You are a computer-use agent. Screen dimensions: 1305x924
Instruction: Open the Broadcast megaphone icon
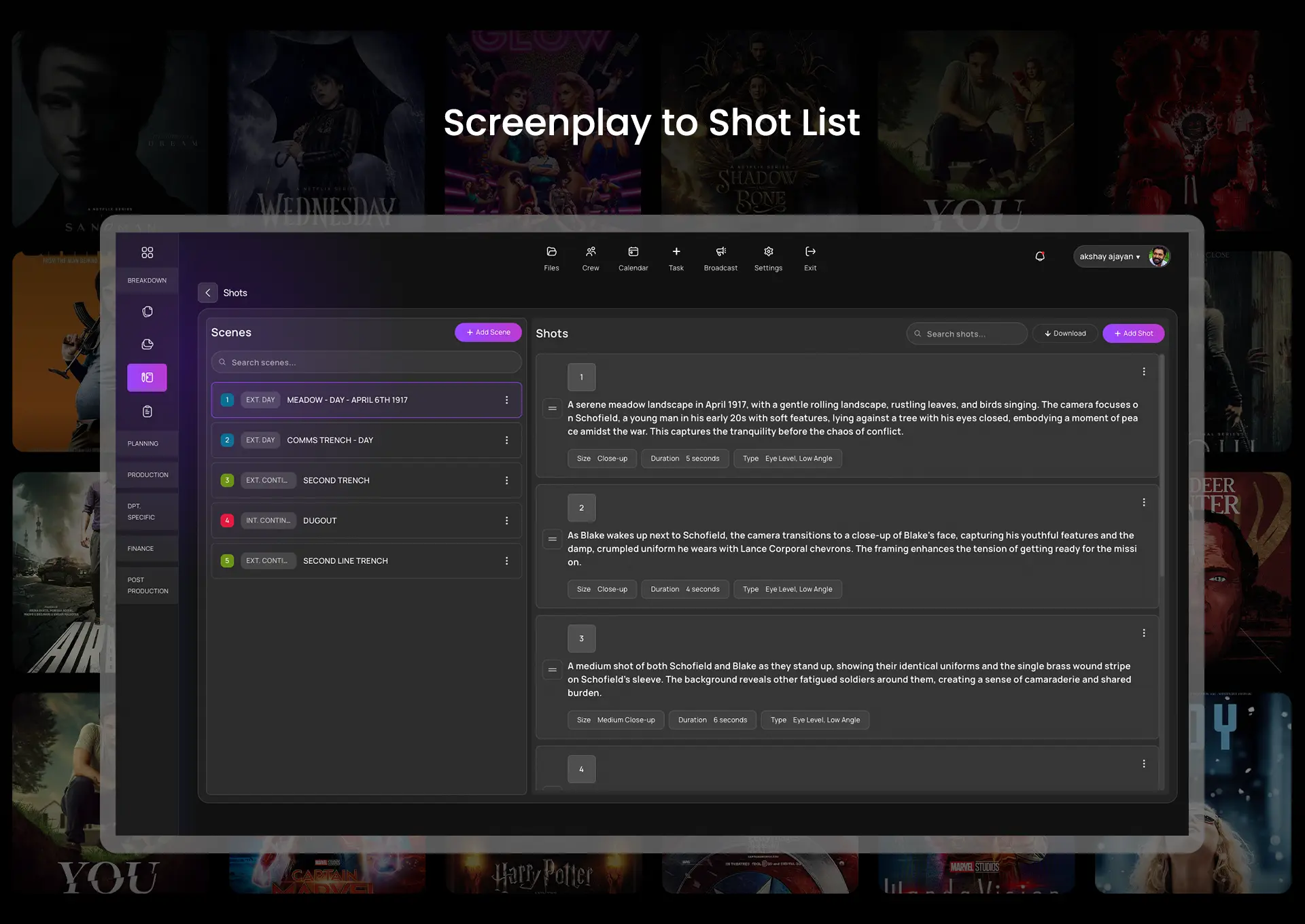click(720, 257)
